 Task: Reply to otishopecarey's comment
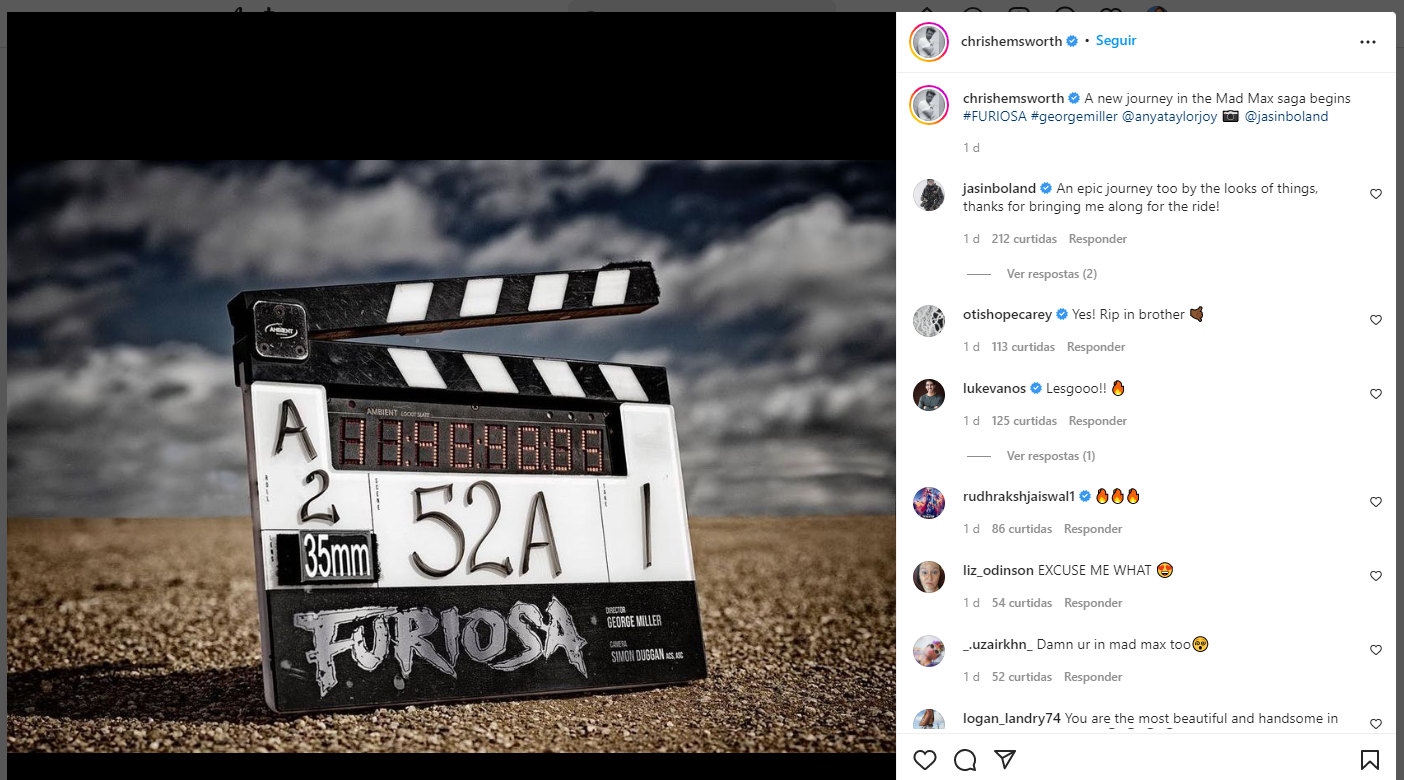coord(1096,347)
